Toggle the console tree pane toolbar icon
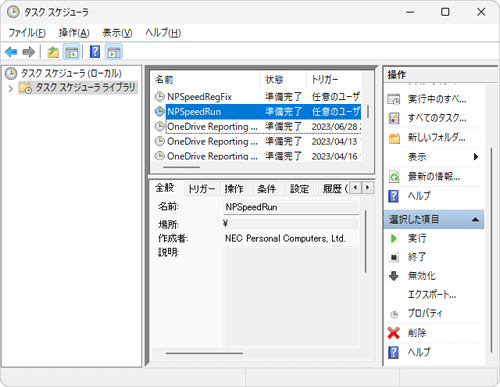Viewport: 500px width, 387px height. tap(71, 52)
